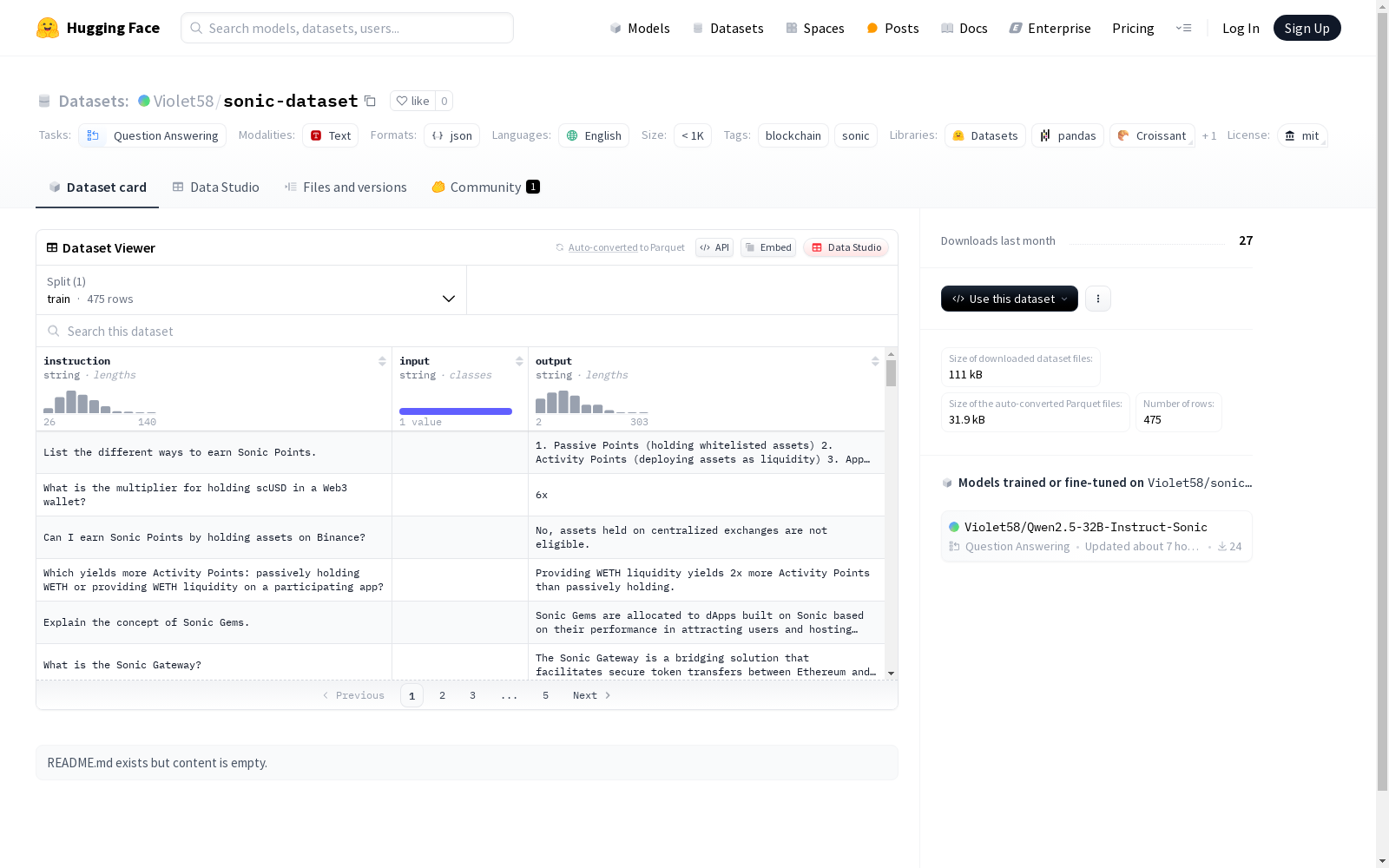Click the English language tag
The height and width of the screenshot is (868, 1389).
click(594, 135)
